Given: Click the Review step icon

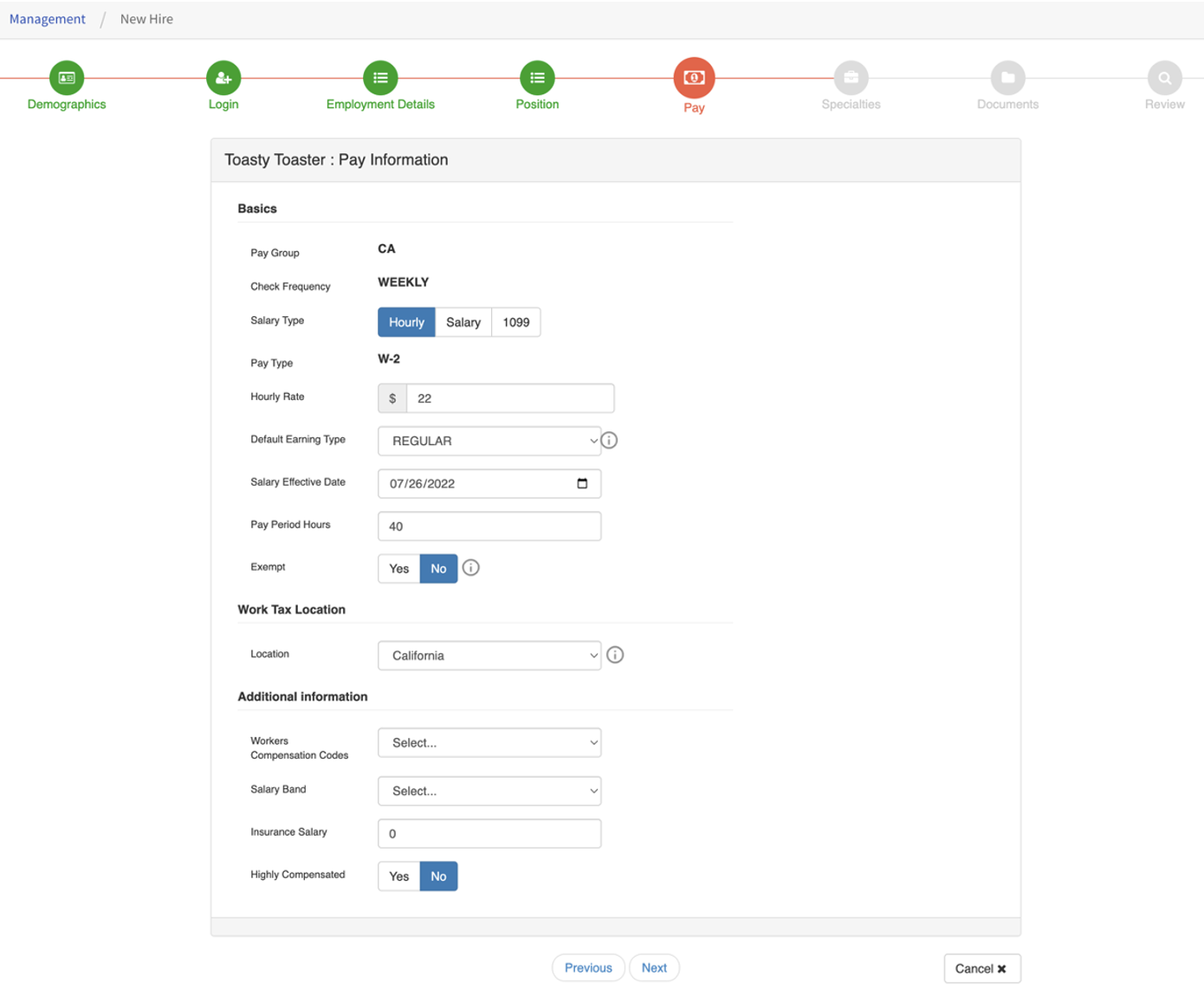Looking at the screenshot, I should pyautogui.click(x=1163, y=77).
